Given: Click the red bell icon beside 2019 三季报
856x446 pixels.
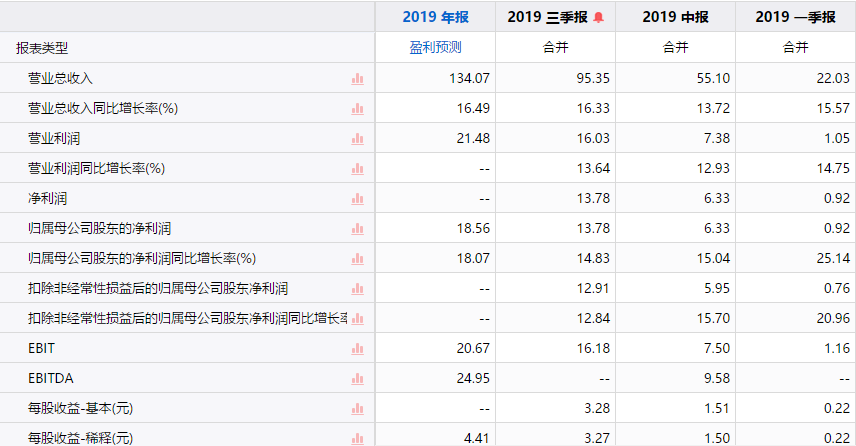Looking at the screenshot, I should (598, 17).
